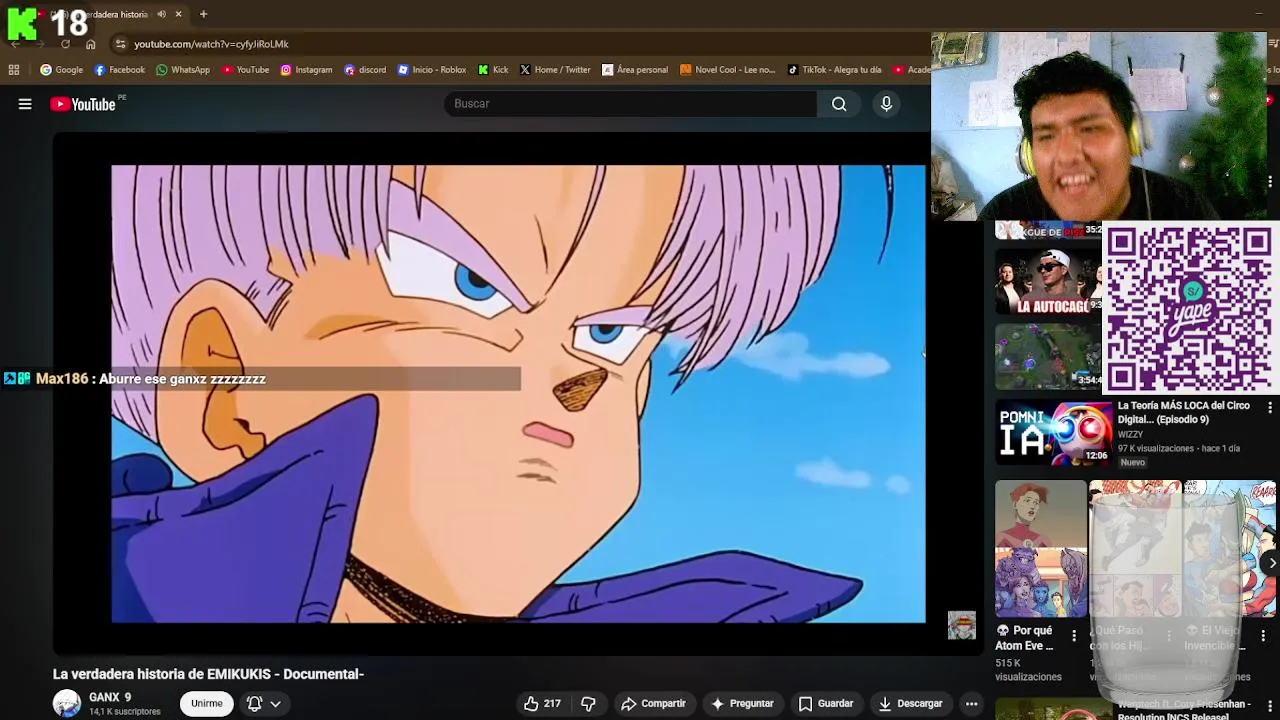Image resolution: width=1280 pixels, height=720 pixels.
Task: Open the discord bookmark
Action: [365, 70]
